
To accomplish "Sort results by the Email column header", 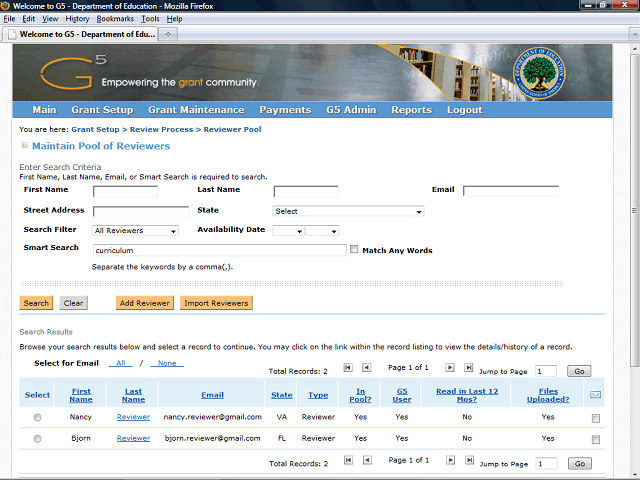I will tap(212, 395).
